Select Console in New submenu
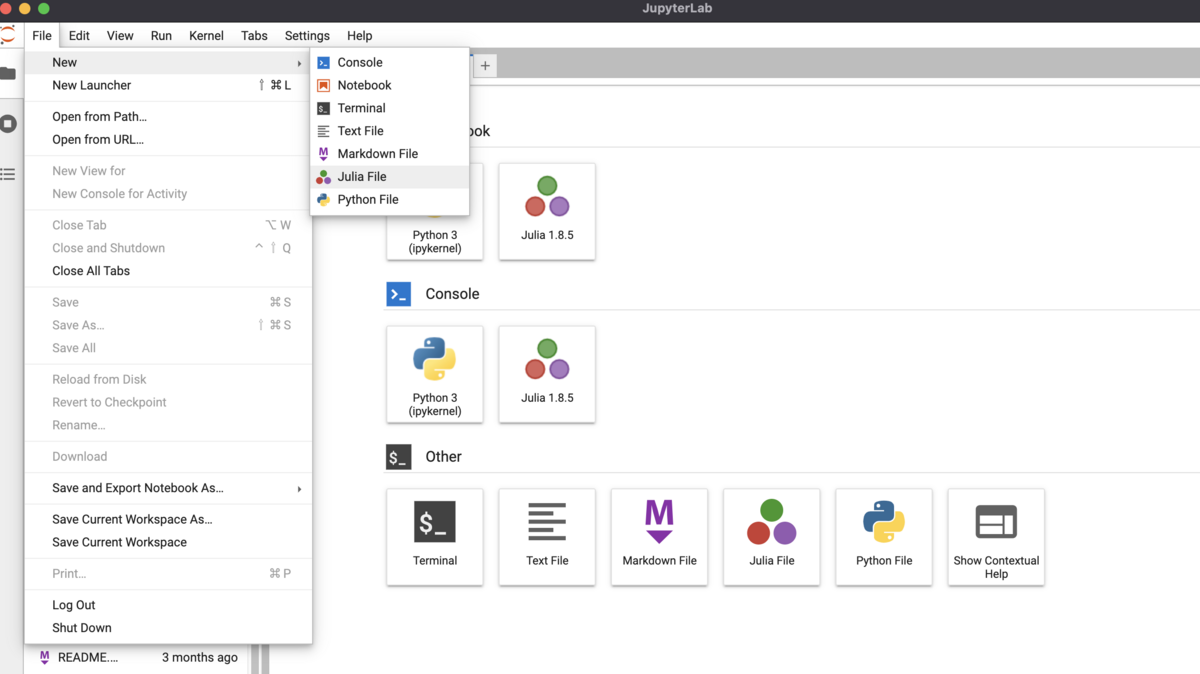Viewport: 1200px width, 674px height. coord(390,62)
